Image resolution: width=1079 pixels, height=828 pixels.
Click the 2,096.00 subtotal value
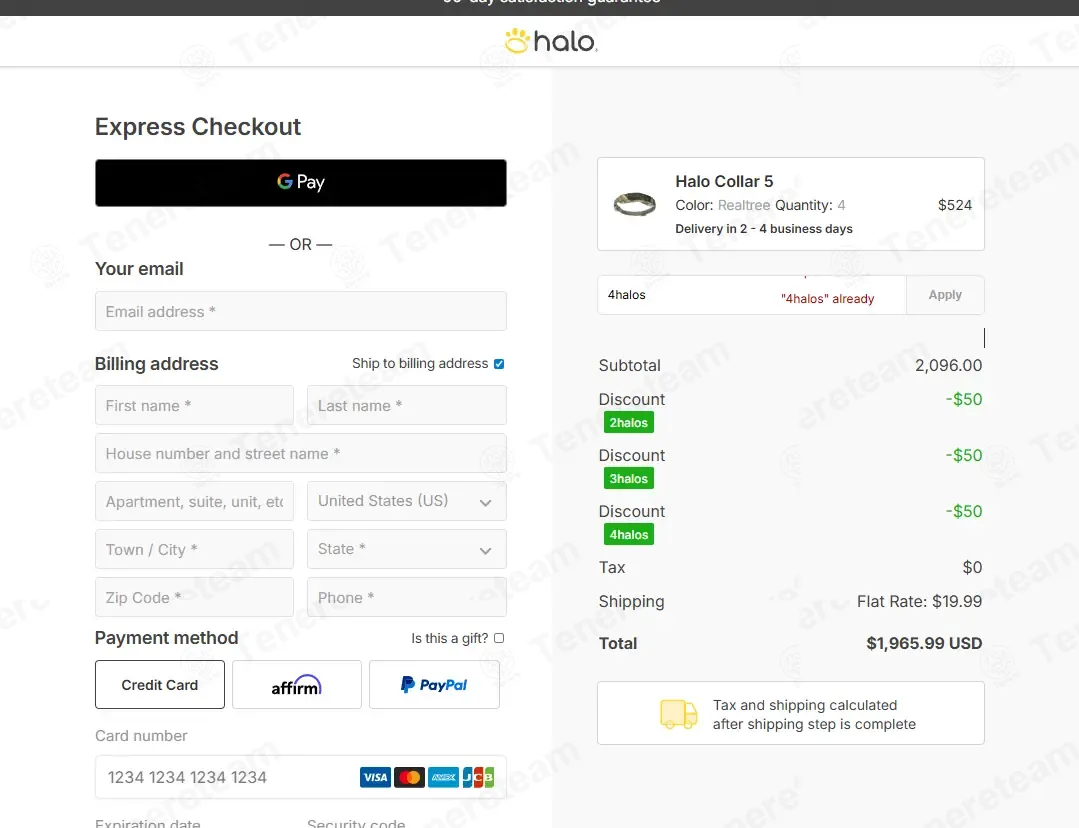coord(948,365)
